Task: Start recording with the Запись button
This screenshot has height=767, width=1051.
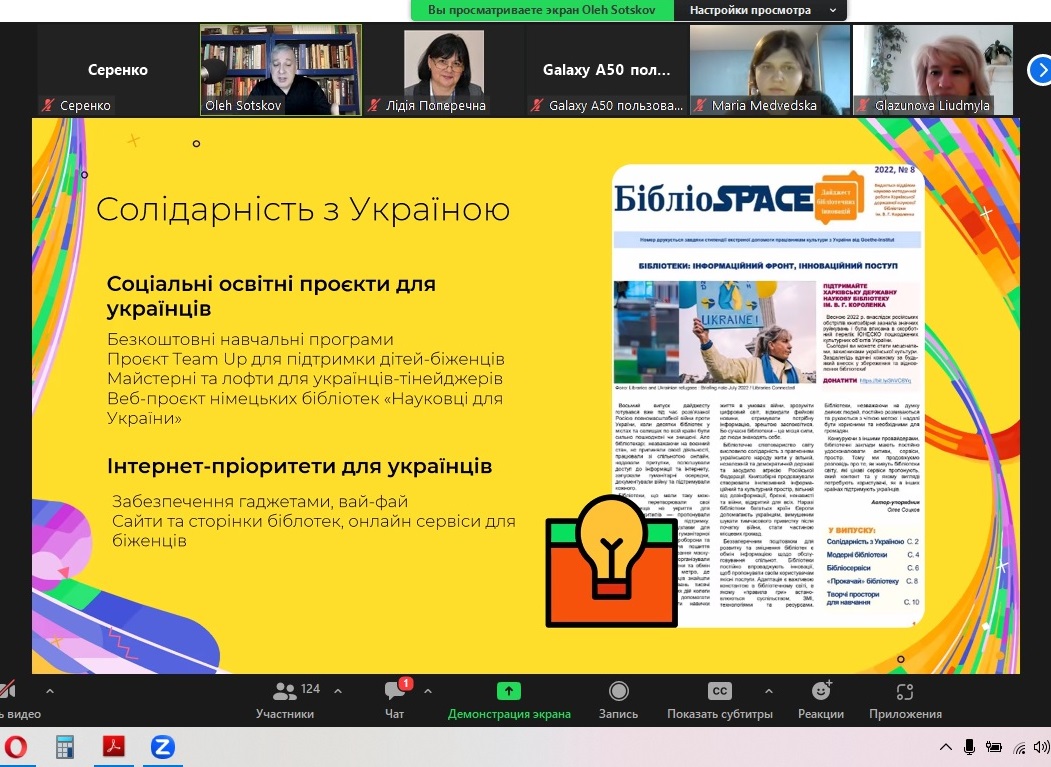Action: coord(618,699)
